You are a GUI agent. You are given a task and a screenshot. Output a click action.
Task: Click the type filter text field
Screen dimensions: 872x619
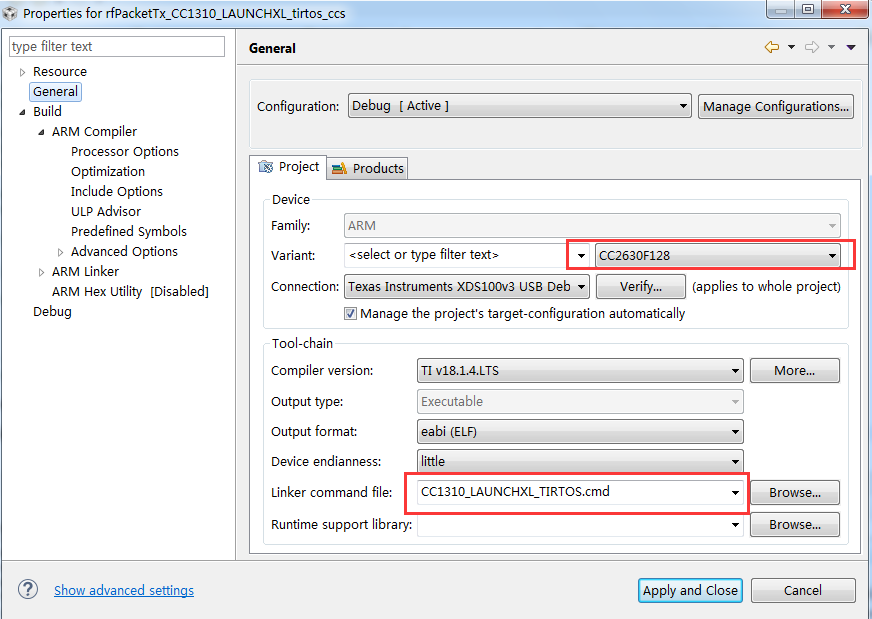117,47
